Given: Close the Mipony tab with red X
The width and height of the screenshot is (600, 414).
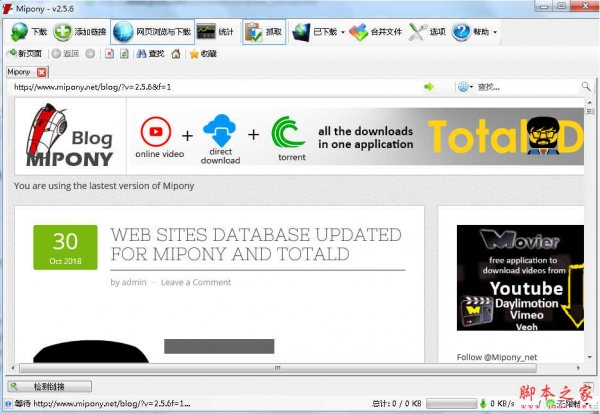Looking at the screenshot, I should click(42, 72).
